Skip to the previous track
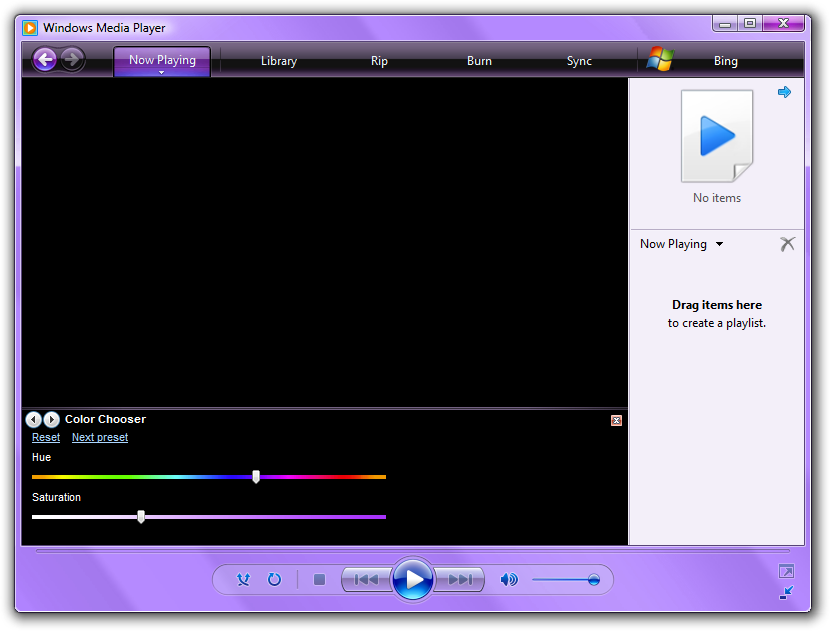 pyautogui.click(x=366, y=579)
